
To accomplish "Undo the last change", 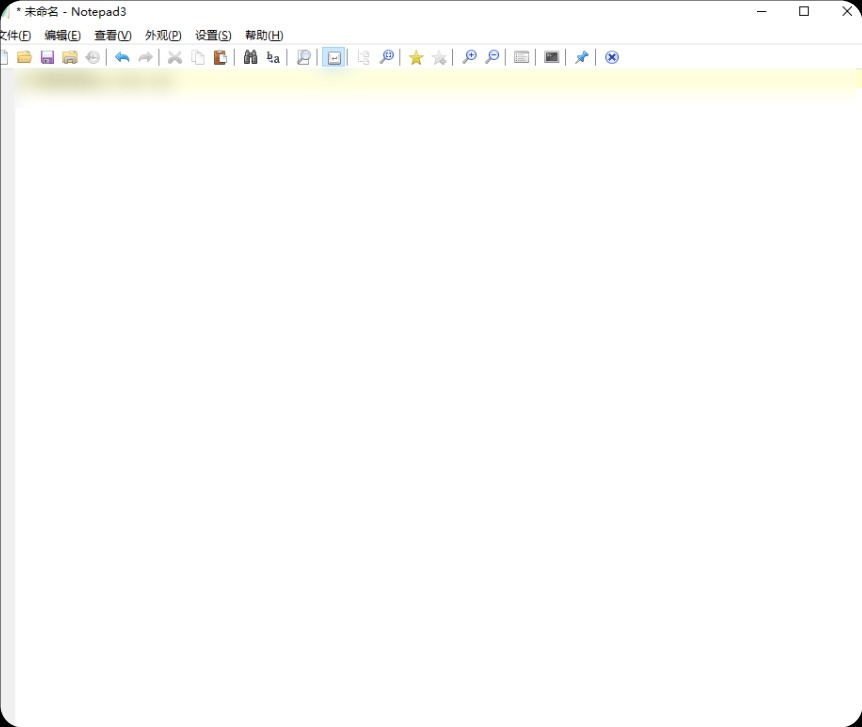I will click(x=122, y=57).
